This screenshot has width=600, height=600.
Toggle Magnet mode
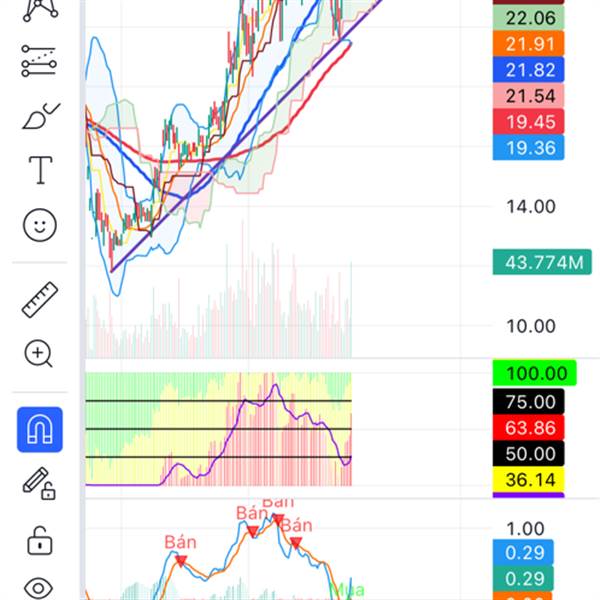click(x=40, y=429)
